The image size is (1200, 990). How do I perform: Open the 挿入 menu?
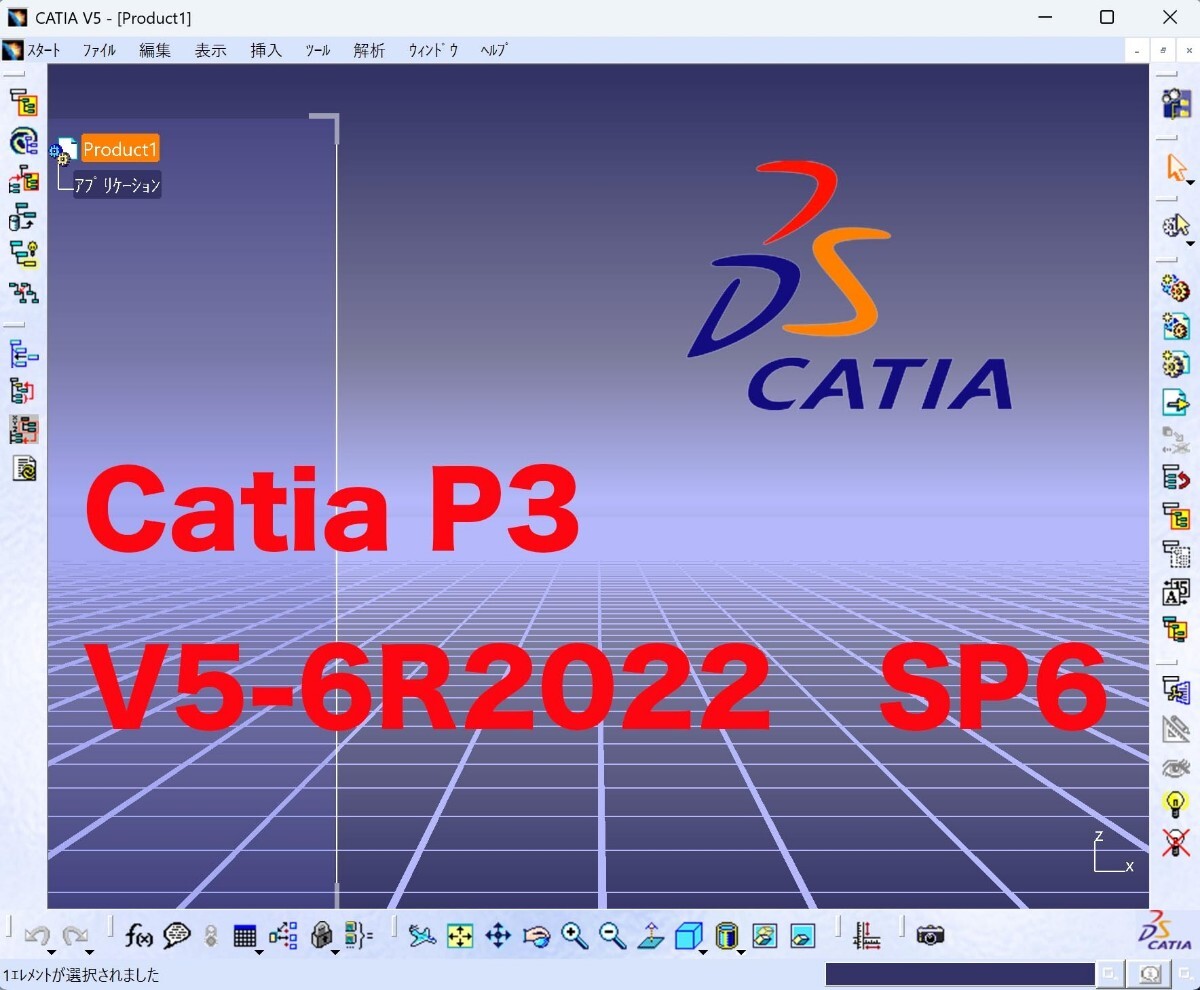[x=265, y=49]
